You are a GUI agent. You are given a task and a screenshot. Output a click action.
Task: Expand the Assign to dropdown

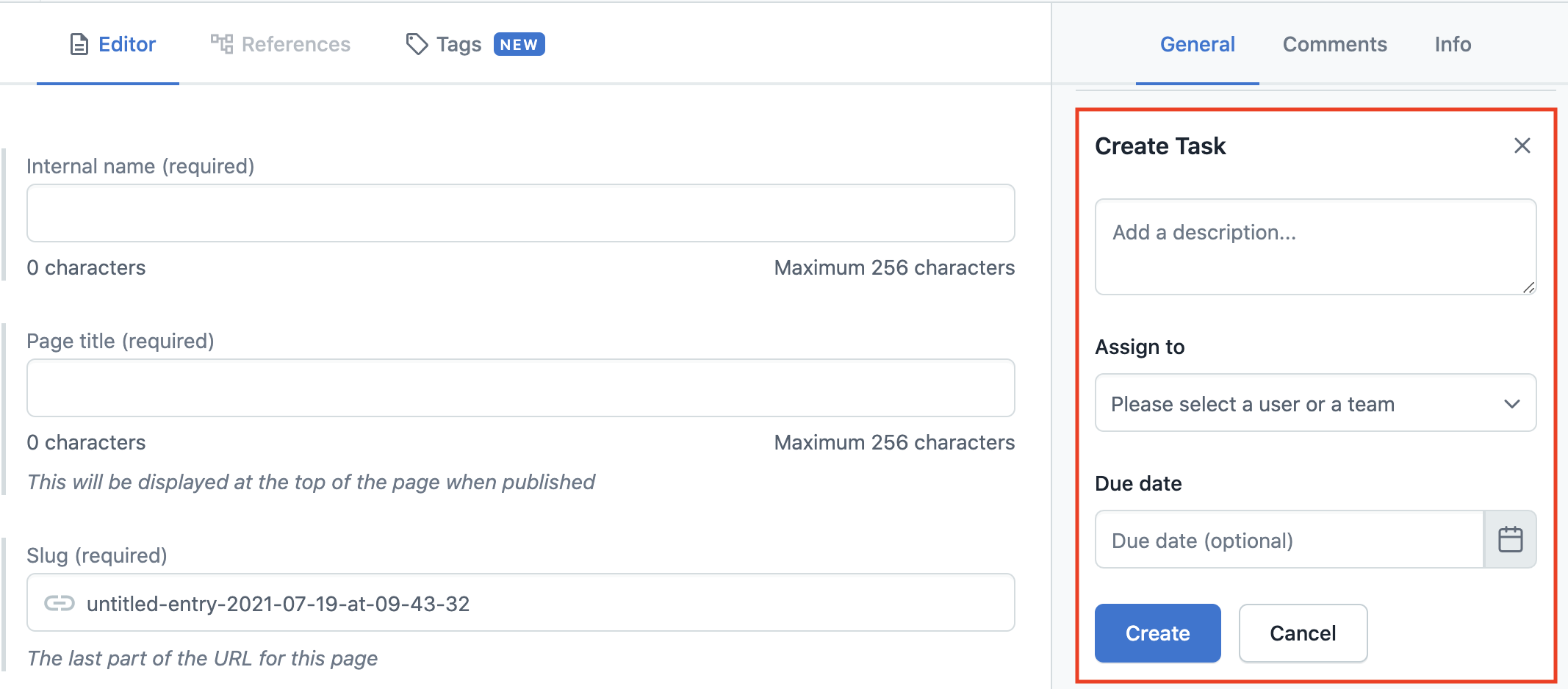coord(1315,403)
